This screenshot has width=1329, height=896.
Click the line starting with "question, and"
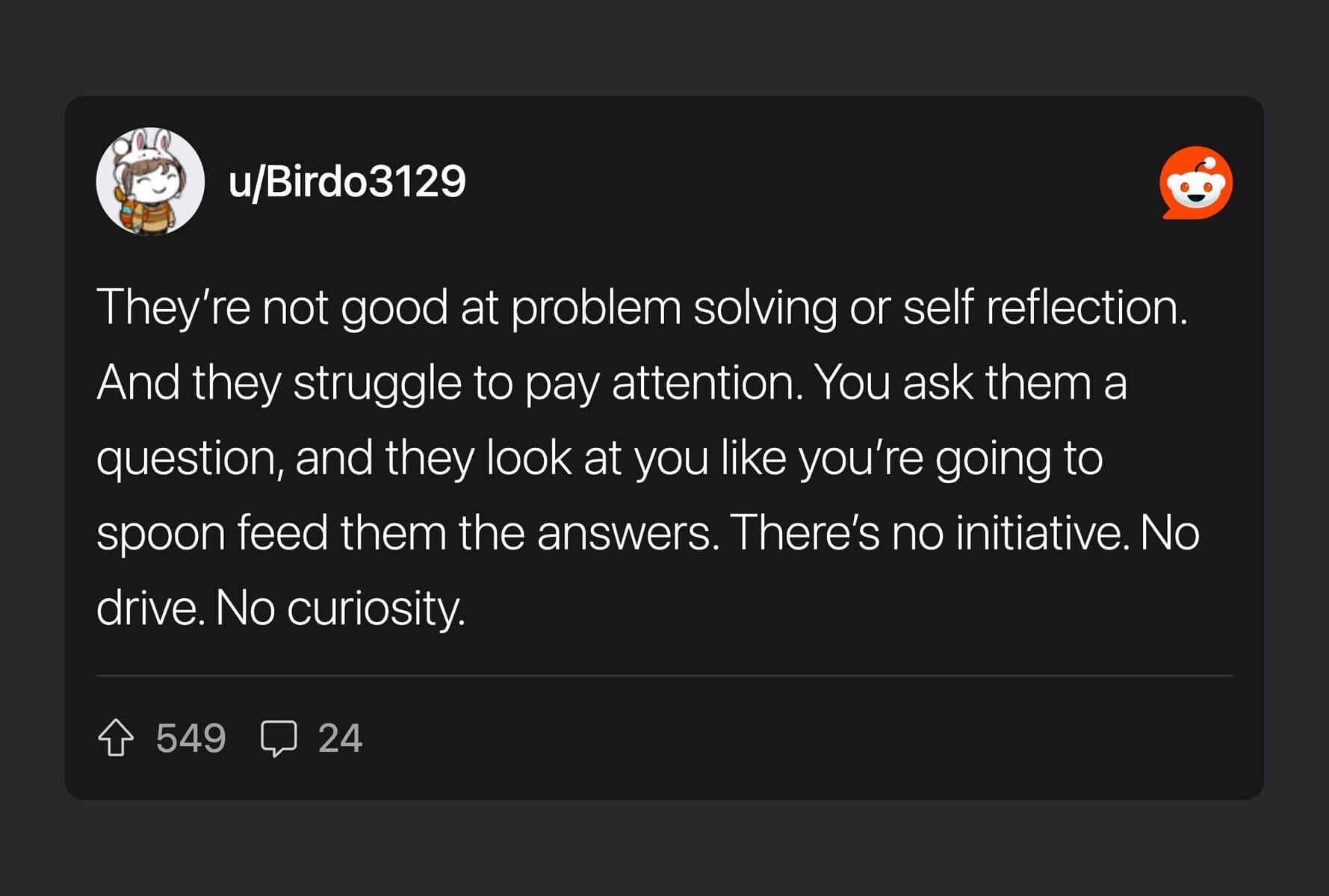click(x=599, y=458)
